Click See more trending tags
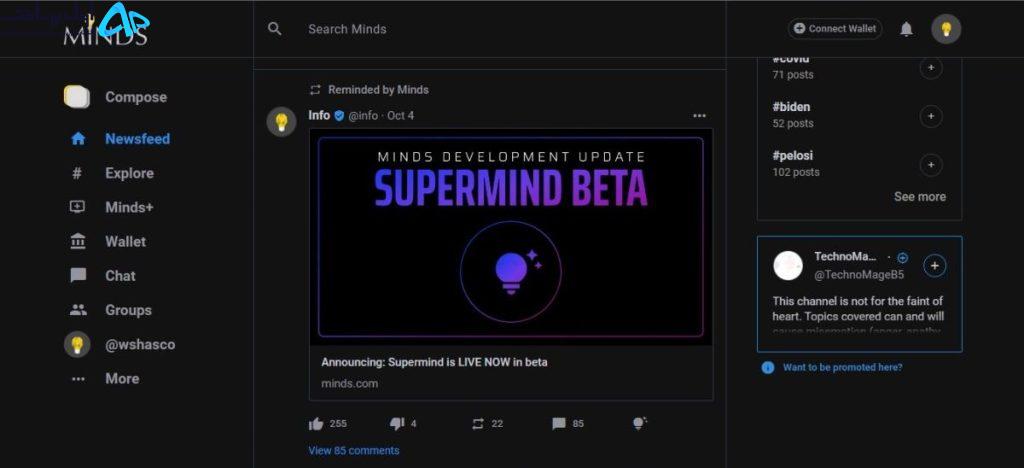The height and width of the screenshot is (468, 1024). [920, 196]
